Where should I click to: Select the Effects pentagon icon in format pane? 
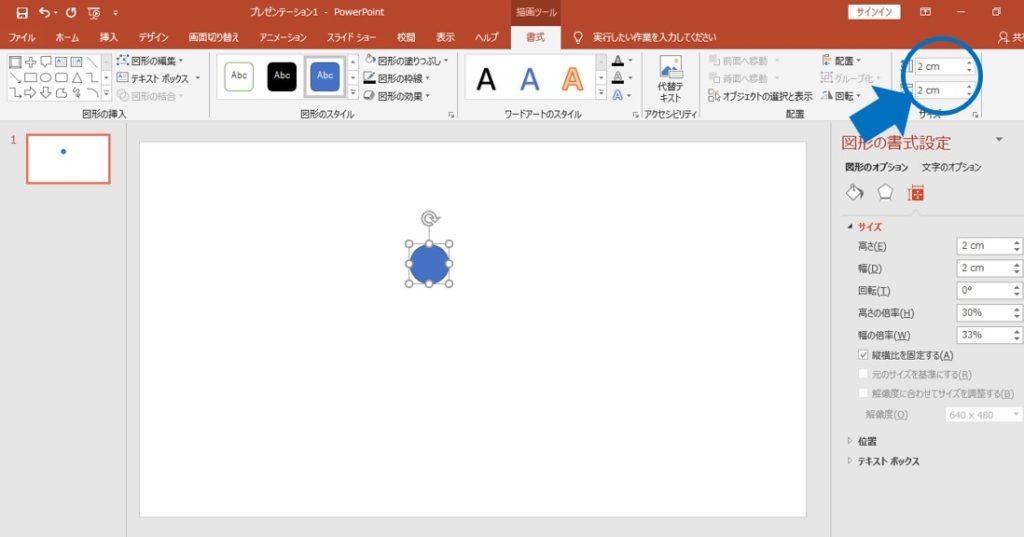(x=885, y=192)
